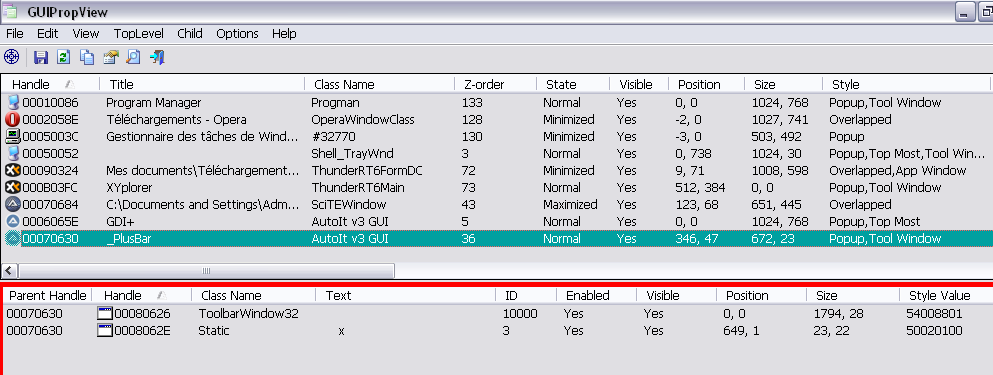This screenshot has height=375, width=993.
Task: Sort top list by Class Name column header
Action: click(379, 84)
